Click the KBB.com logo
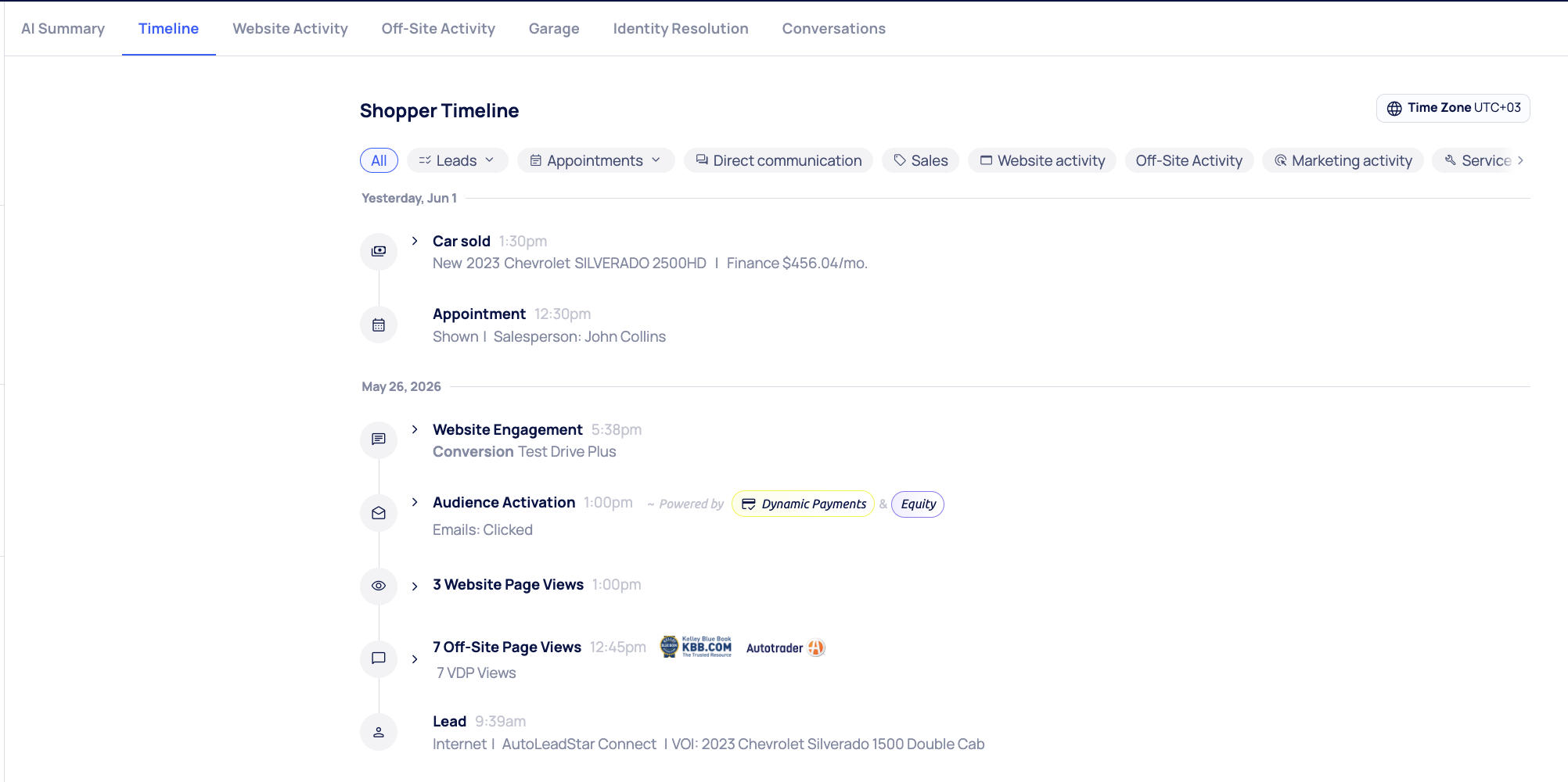 pos(696,647)
